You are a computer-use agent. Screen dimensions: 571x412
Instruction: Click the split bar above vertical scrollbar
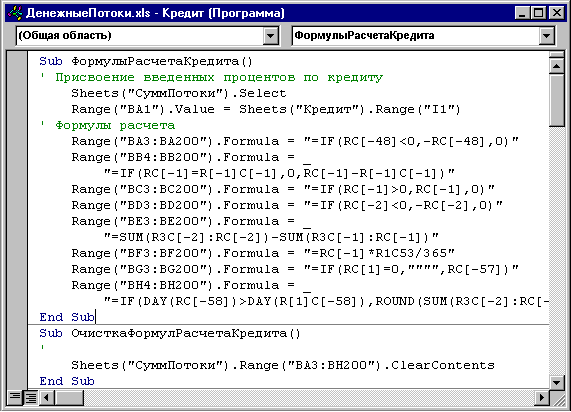(x=556, y=55)
